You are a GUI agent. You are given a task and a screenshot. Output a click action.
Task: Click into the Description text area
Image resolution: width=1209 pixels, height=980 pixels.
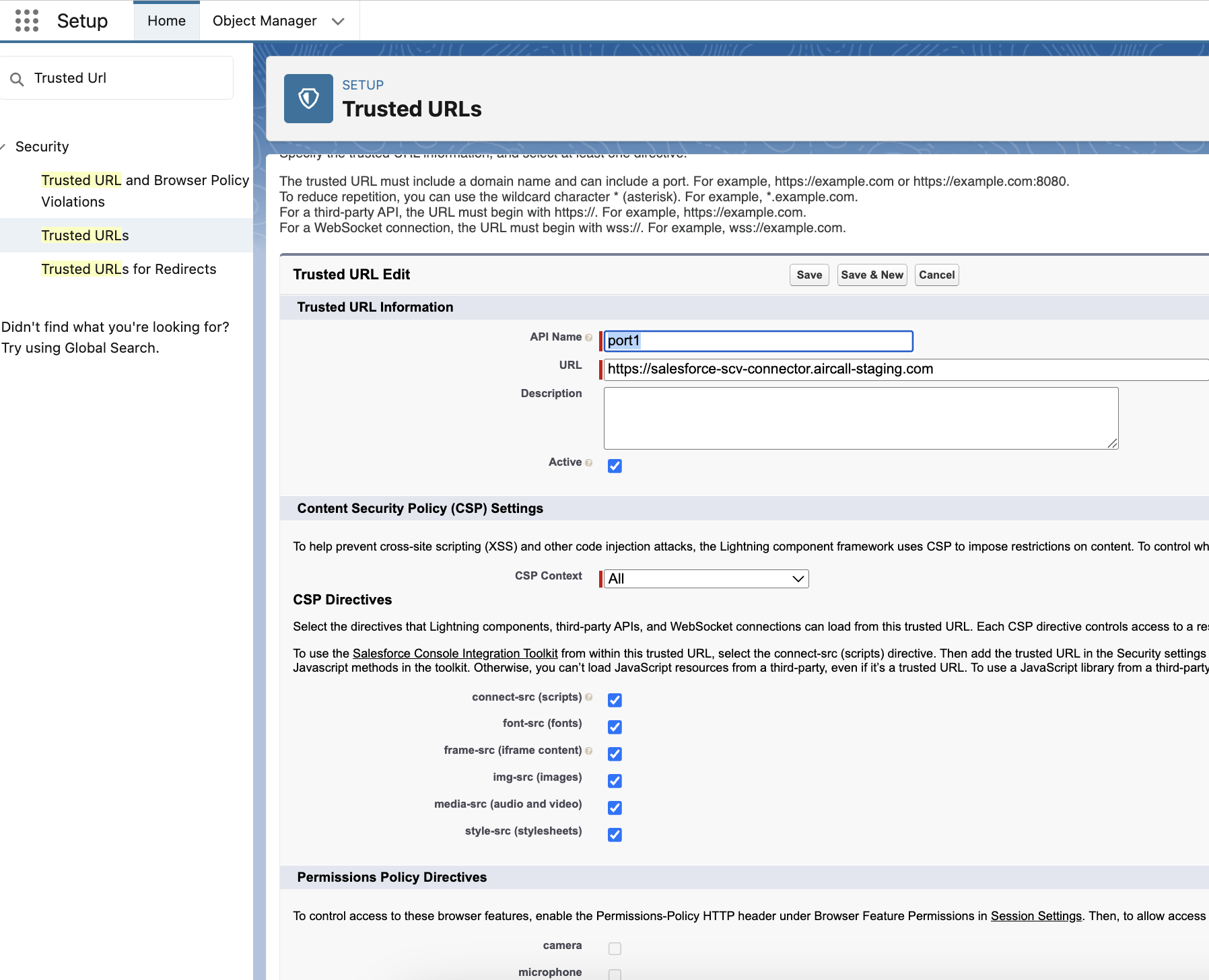pos(861,418)
